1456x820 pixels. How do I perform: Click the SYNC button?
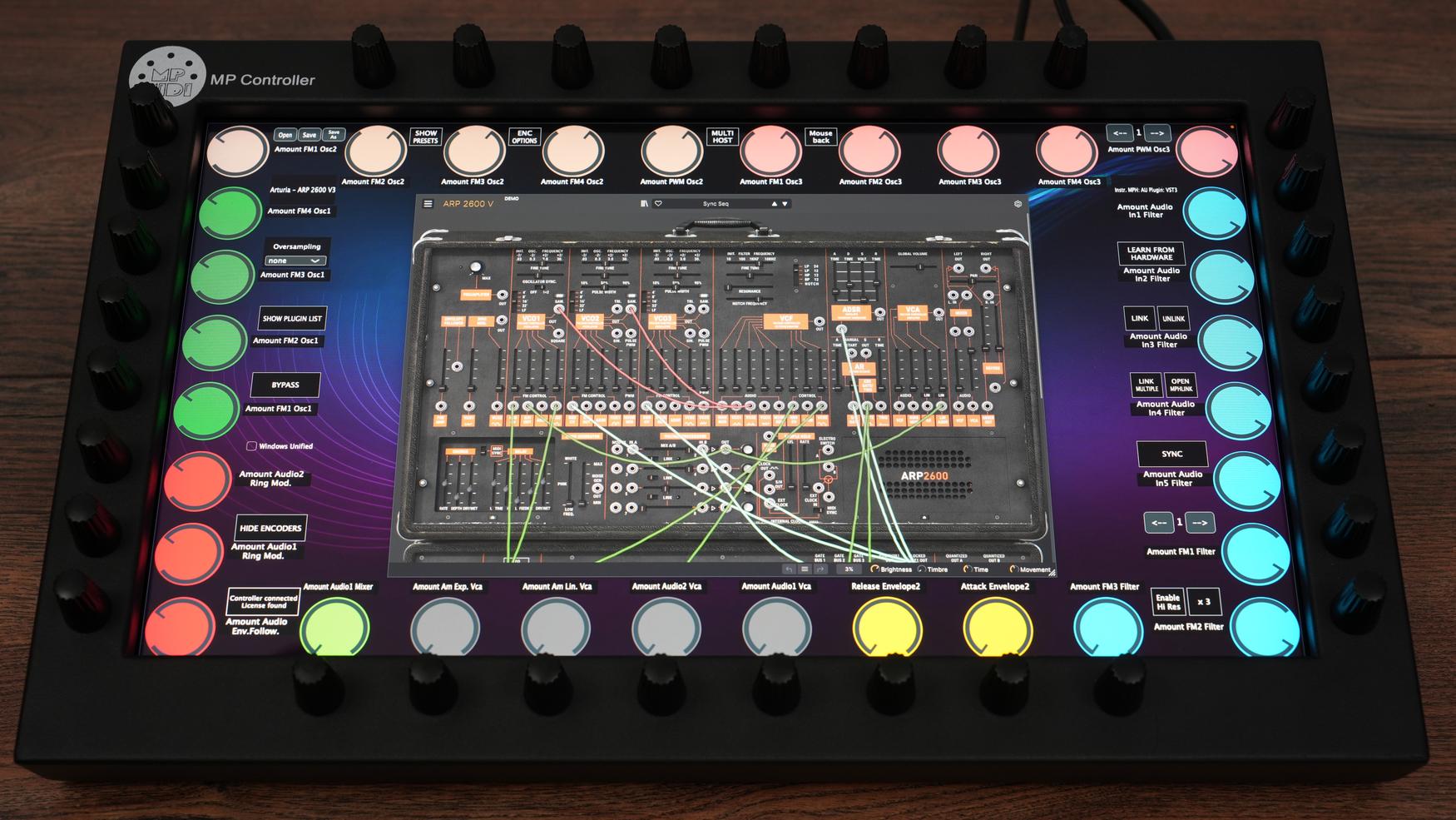click(1171, 454)
